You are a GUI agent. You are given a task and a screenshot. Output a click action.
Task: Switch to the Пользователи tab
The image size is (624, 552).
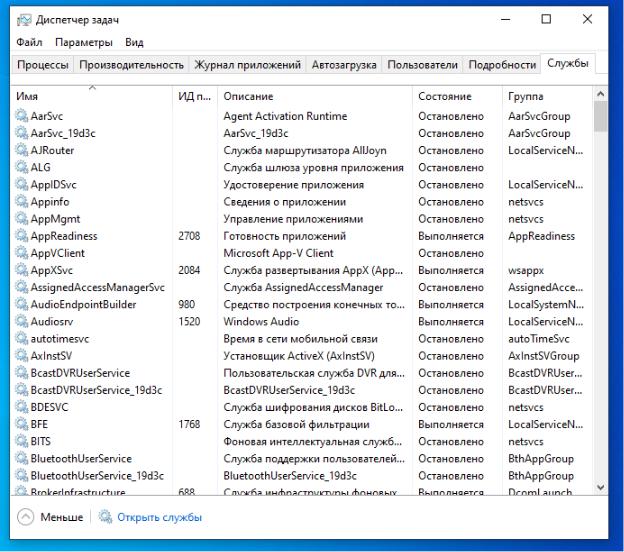422,64
